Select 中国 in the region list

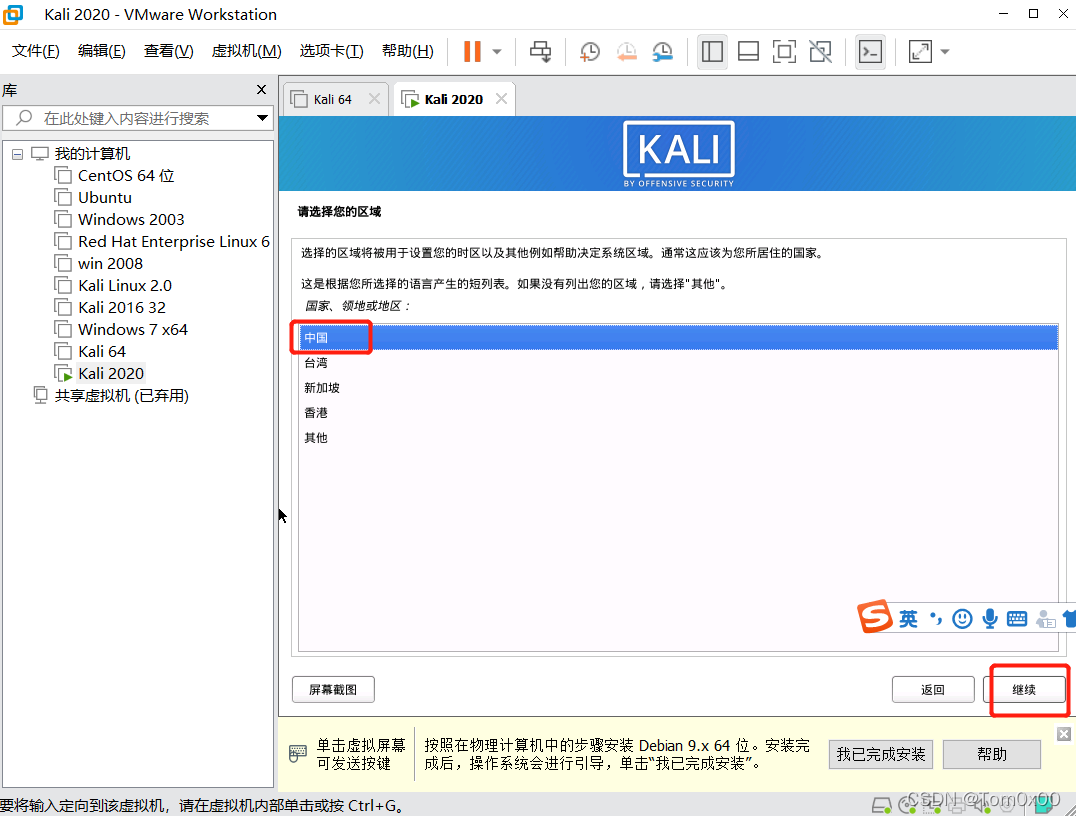click(x=678, y=338)
